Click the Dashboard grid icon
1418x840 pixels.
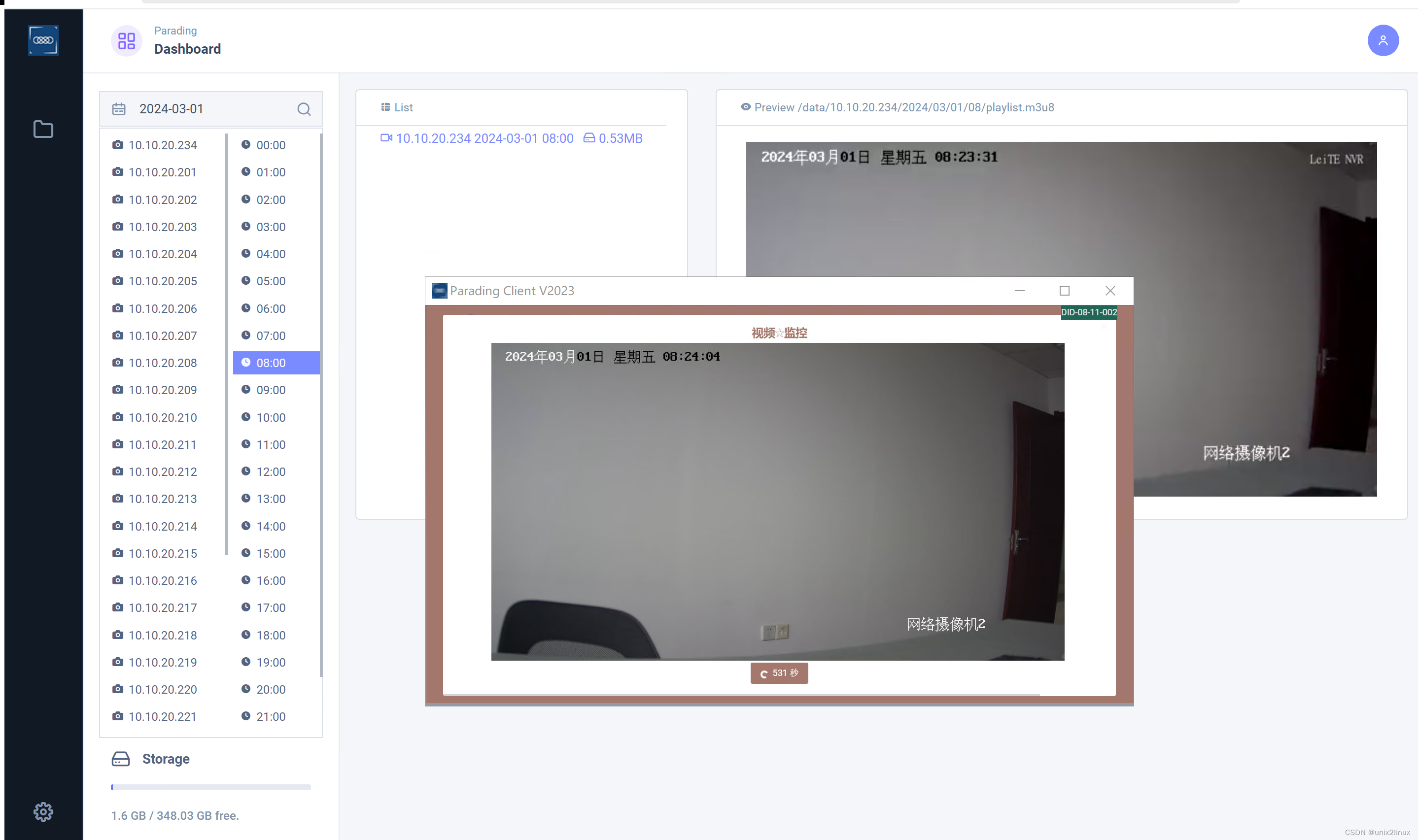[x=126, y=41]
